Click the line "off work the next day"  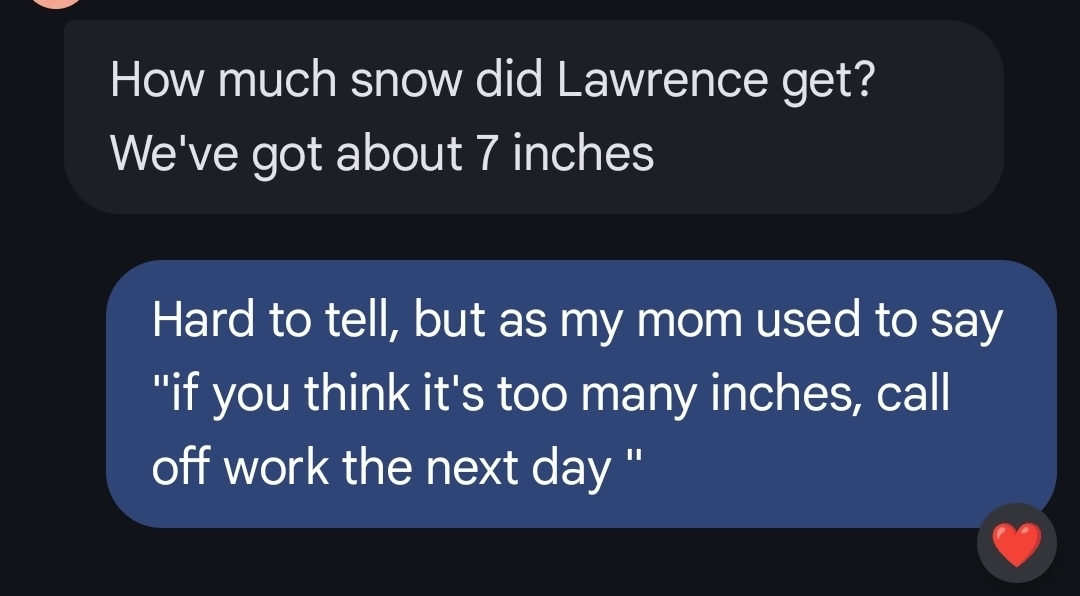pyautogui.click(x=381, y=468)
